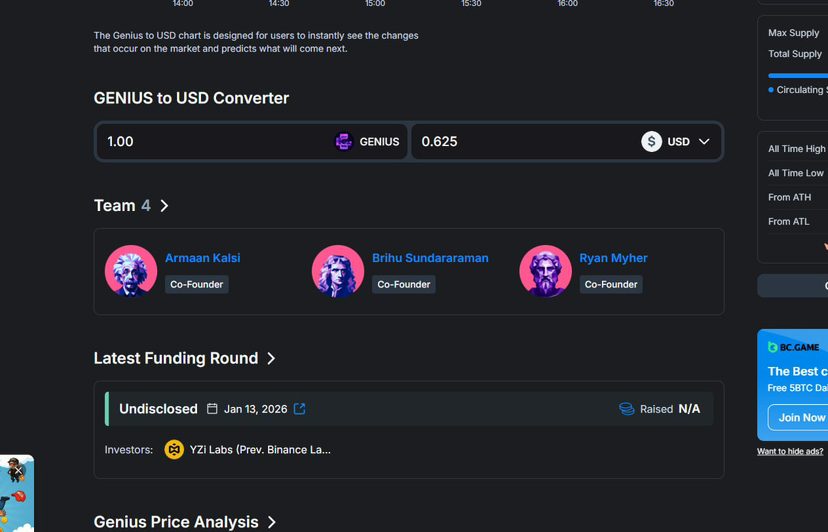This screenshot has height=532, width=828.
Task: Expand the Team section chevron
Action: click(x=165, y=206)
